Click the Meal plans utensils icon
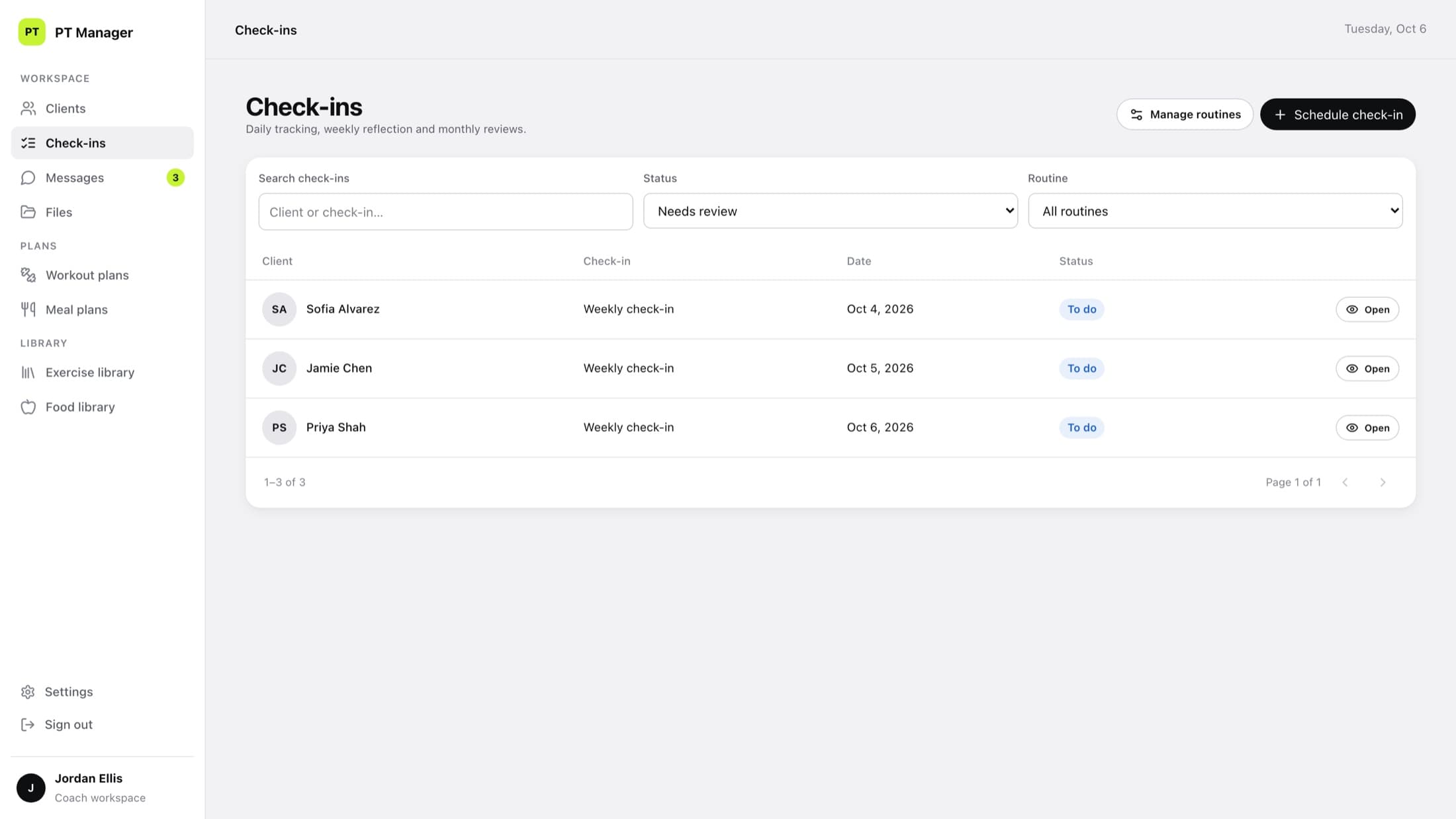Screen dimensions: 1456x819 pos(28,309)
